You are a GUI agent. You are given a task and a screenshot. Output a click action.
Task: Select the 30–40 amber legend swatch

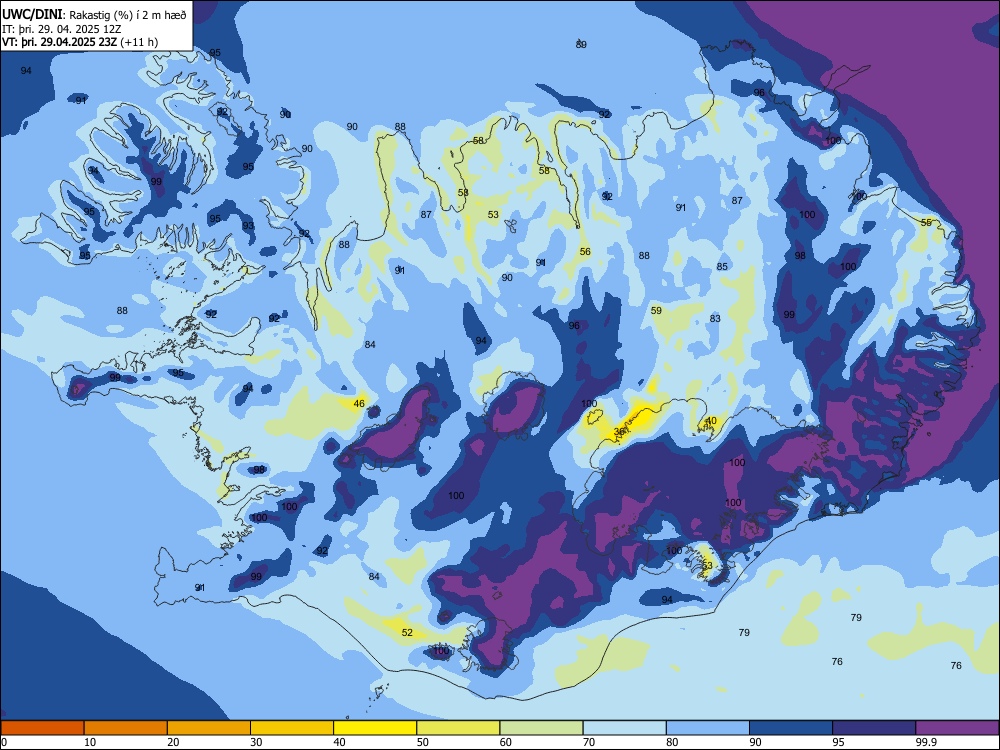pyautogui.click(x=292, y=728)
